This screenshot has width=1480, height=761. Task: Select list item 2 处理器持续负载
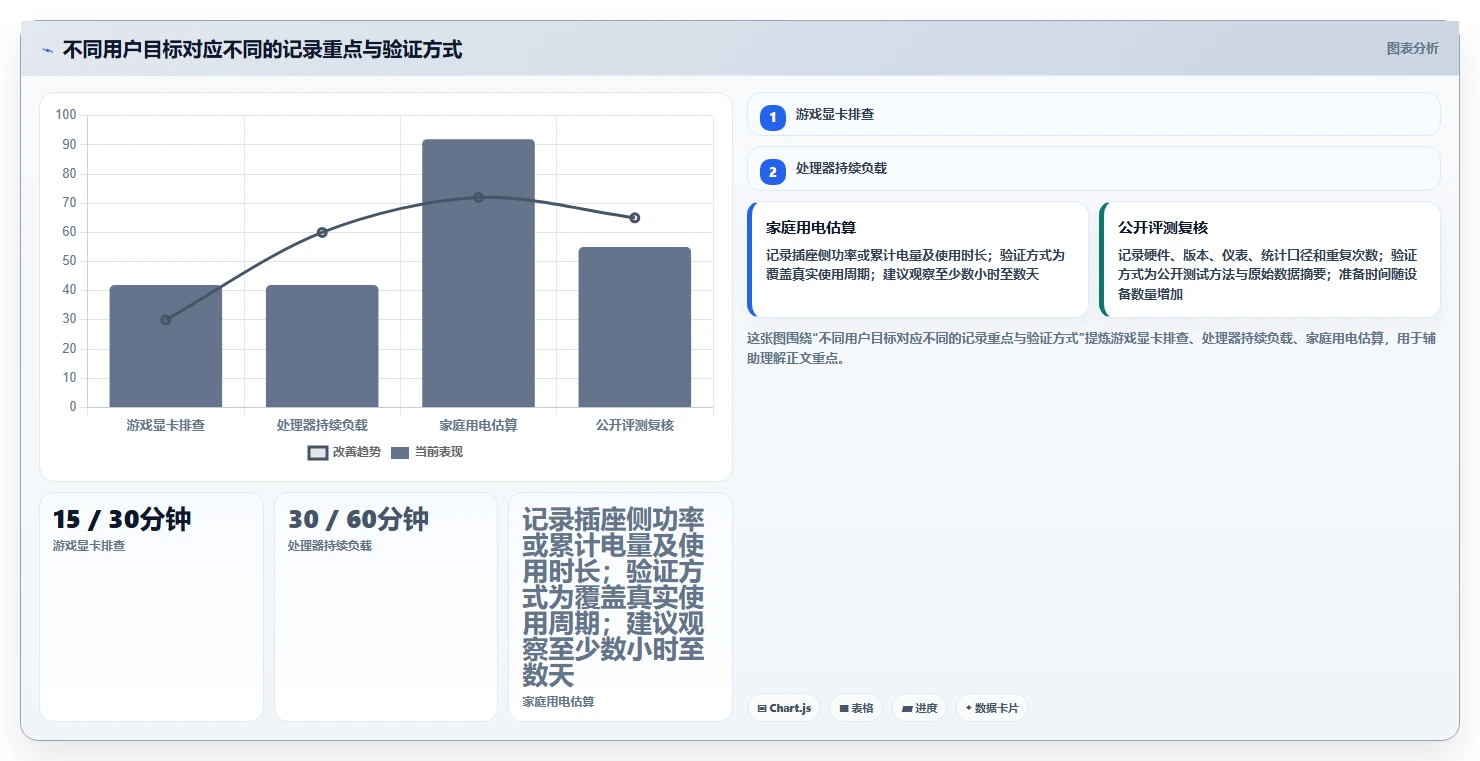(1093, 168)
